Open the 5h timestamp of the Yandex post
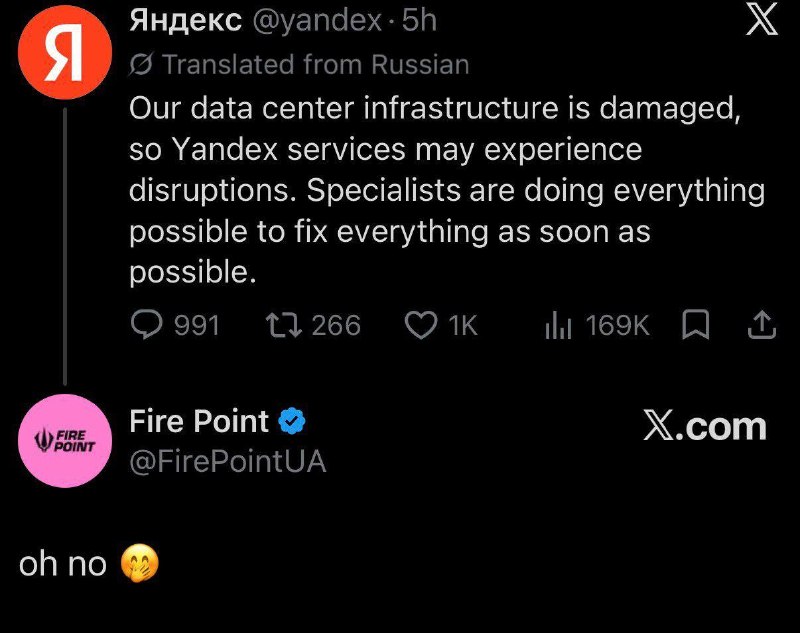The width and height of the screenshot is (800, 633). (419, 21)
